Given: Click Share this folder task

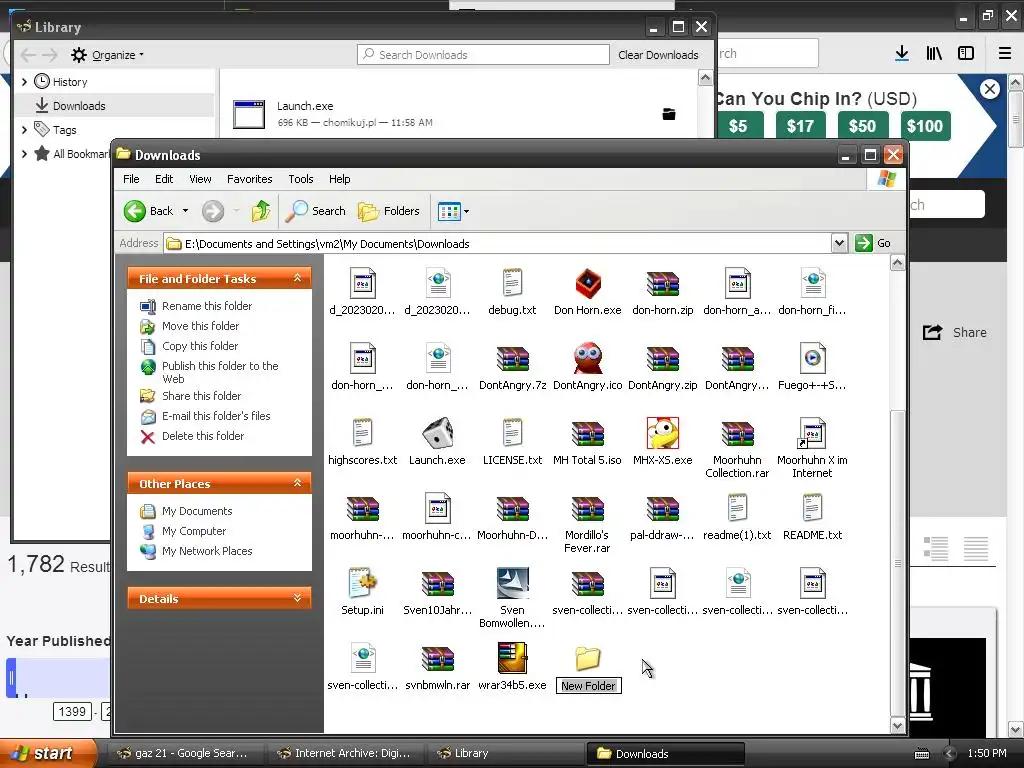Looking at the screenshot, I should tap(201, 396).
